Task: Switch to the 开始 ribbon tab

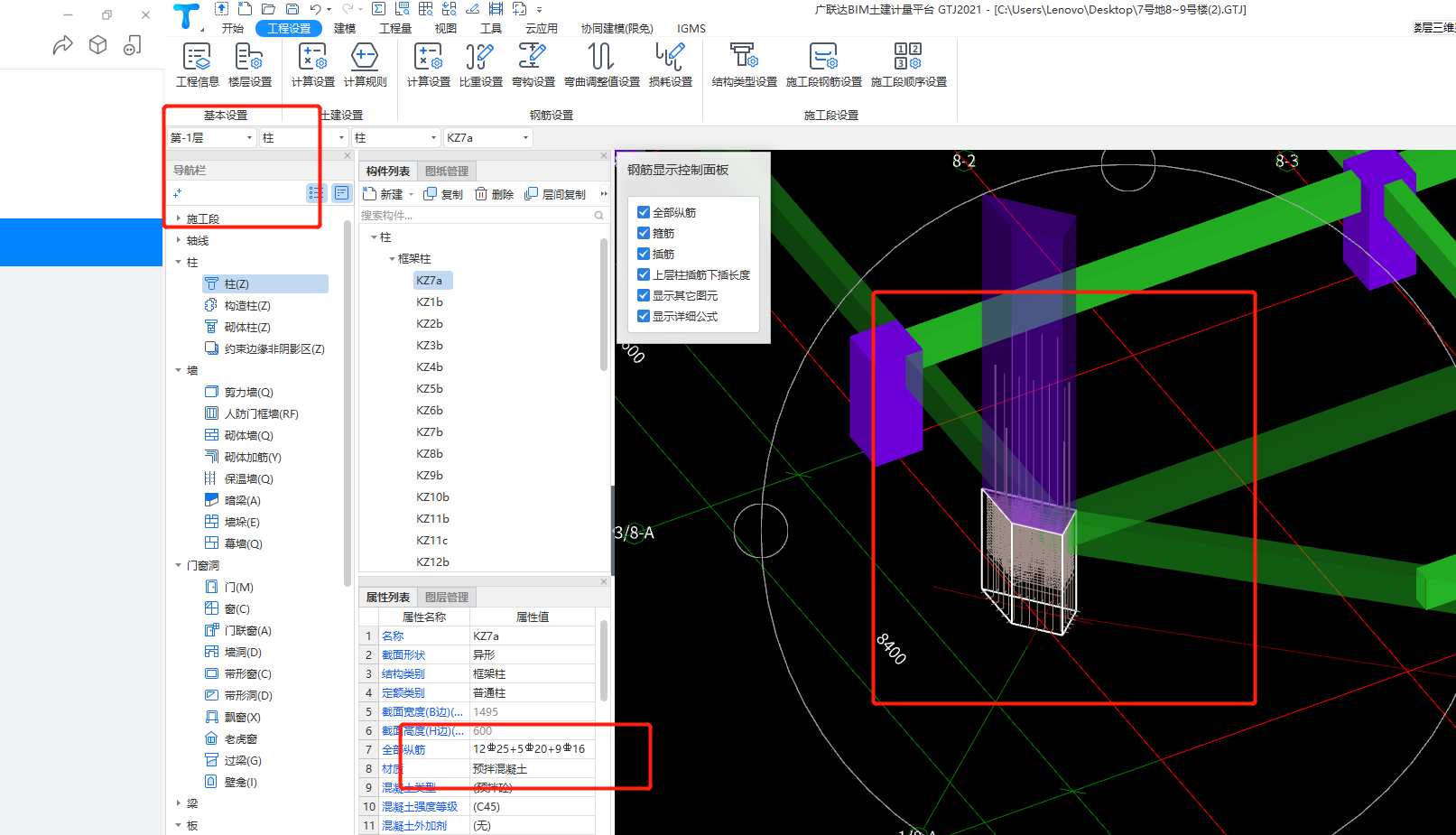Action: [x=233, y=28]
